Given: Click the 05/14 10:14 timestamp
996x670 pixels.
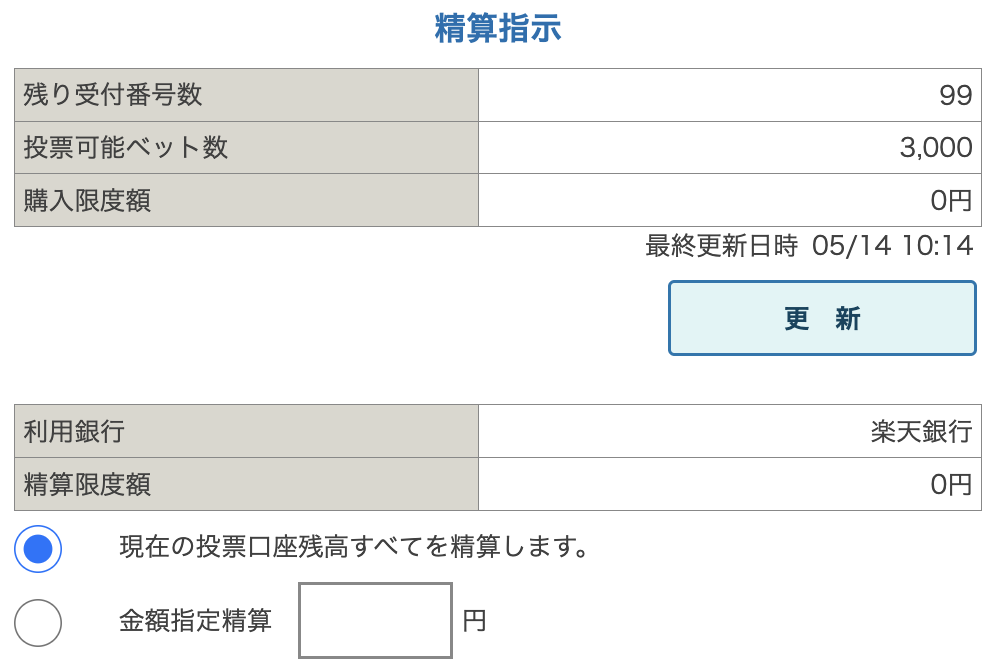Looking at the screenshot, I should click(x=892, y=246).
